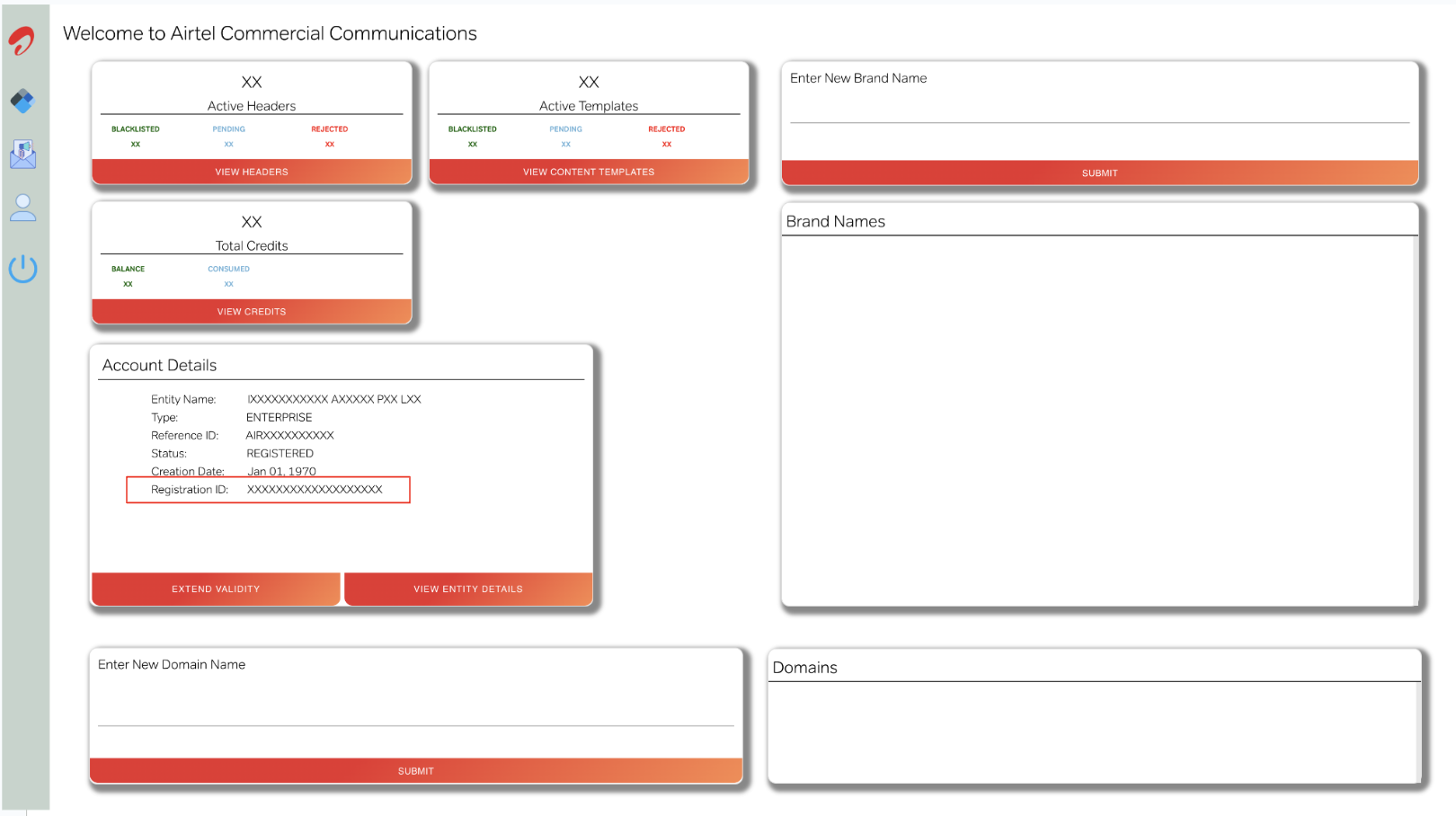Screen dimensions: 1456x816
Task: Click BLACKLISTED in the Active Templates card
Action: pyautogui.click(x=473, y=129)
